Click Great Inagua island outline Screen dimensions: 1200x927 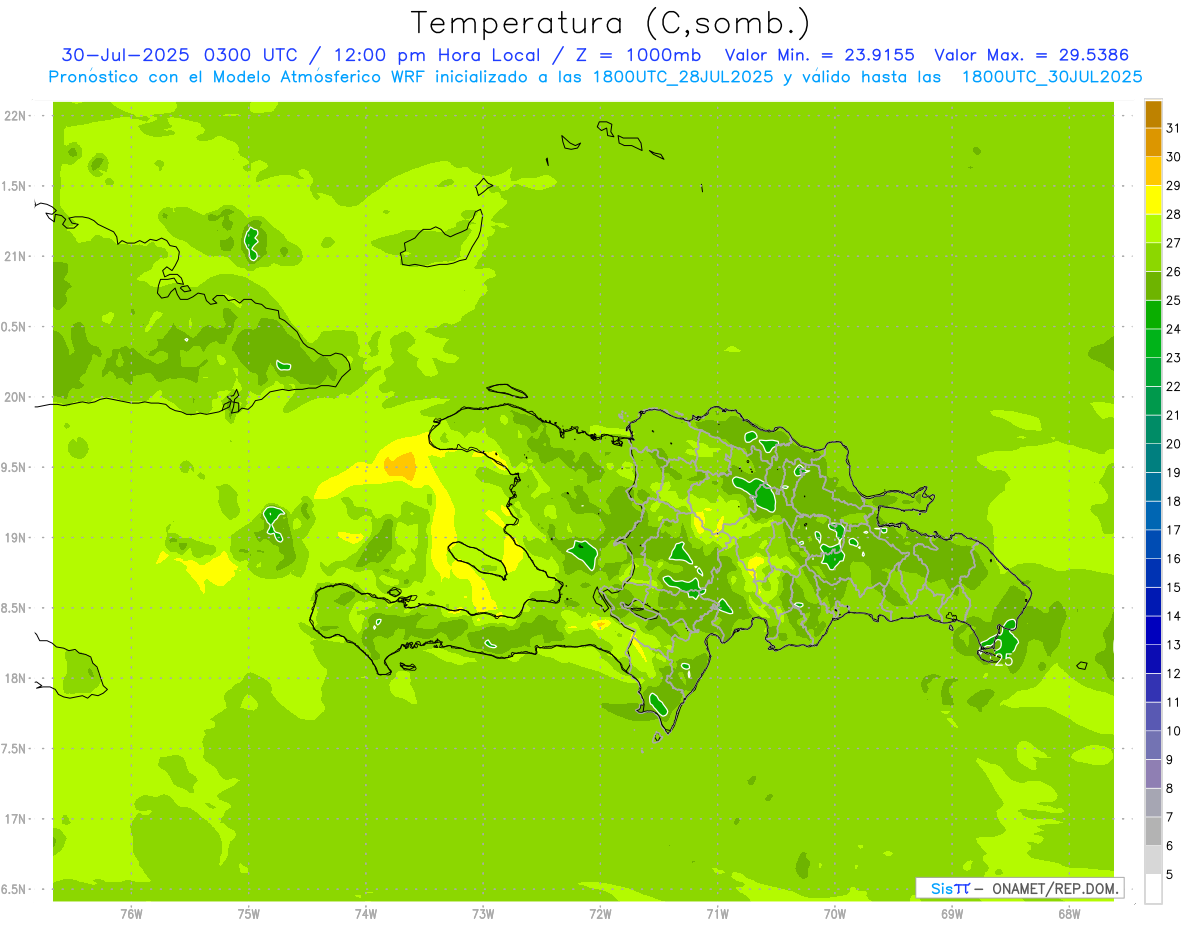point(442,238)
